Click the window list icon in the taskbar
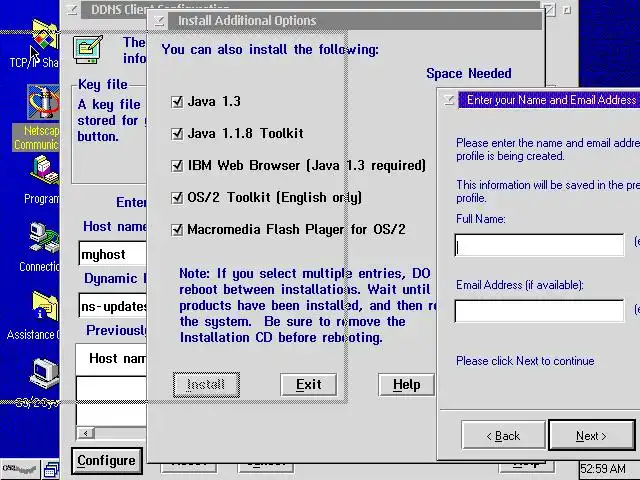 pyautogui.click(x=51, y=470)
